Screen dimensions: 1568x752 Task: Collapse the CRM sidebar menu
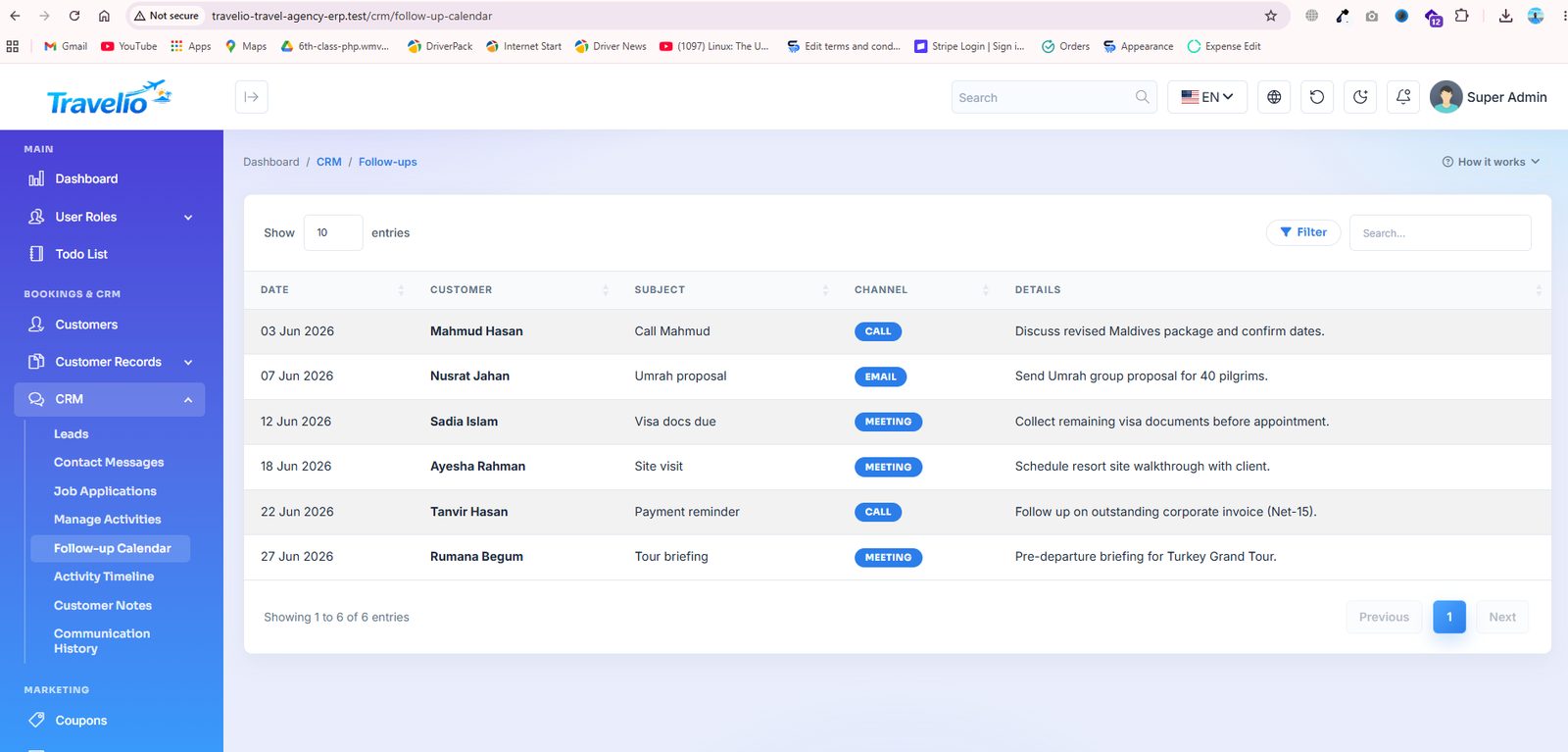pyautogui.click(x=110, y=399)
